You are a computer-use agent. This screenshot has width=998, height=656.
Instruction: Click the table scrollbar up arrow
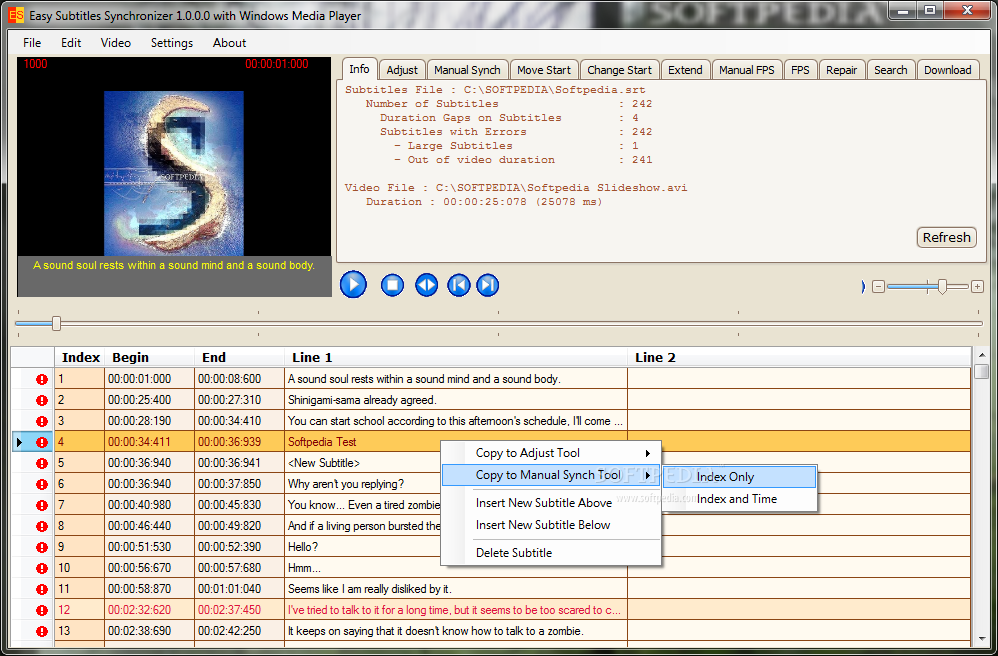point(981,355)
